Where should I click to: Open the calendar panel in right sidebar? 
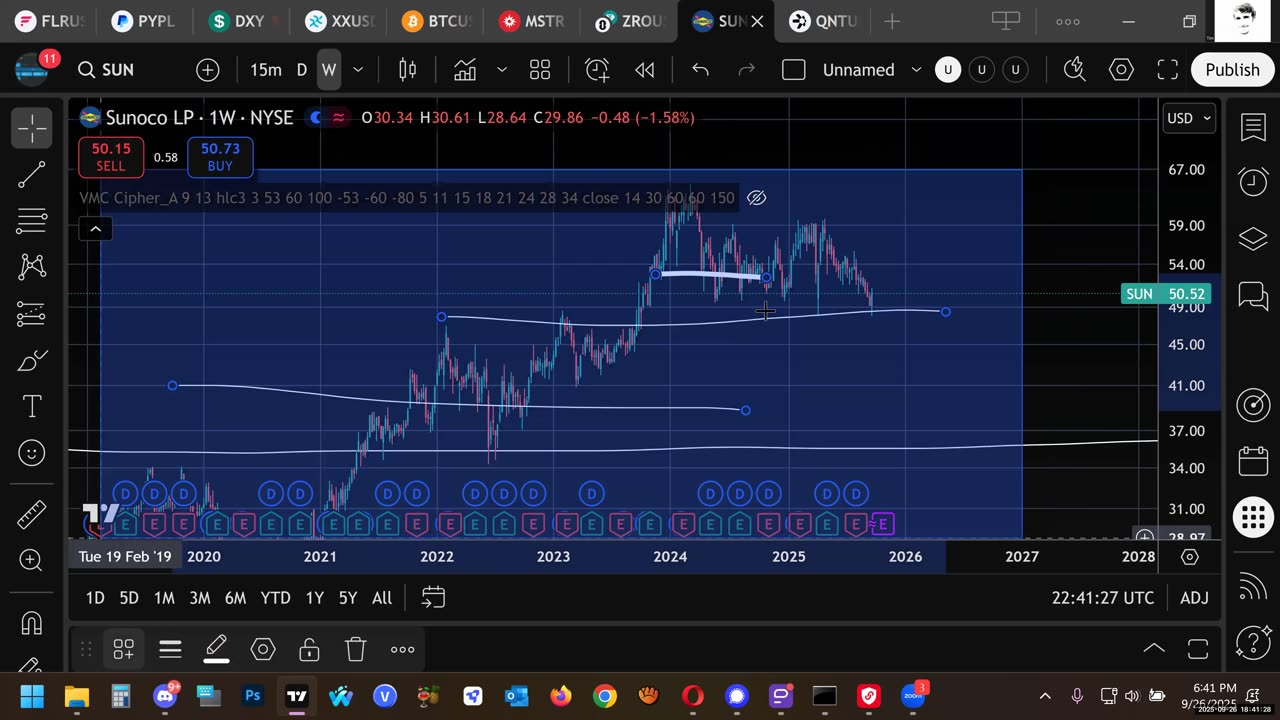click(1253, 461)
